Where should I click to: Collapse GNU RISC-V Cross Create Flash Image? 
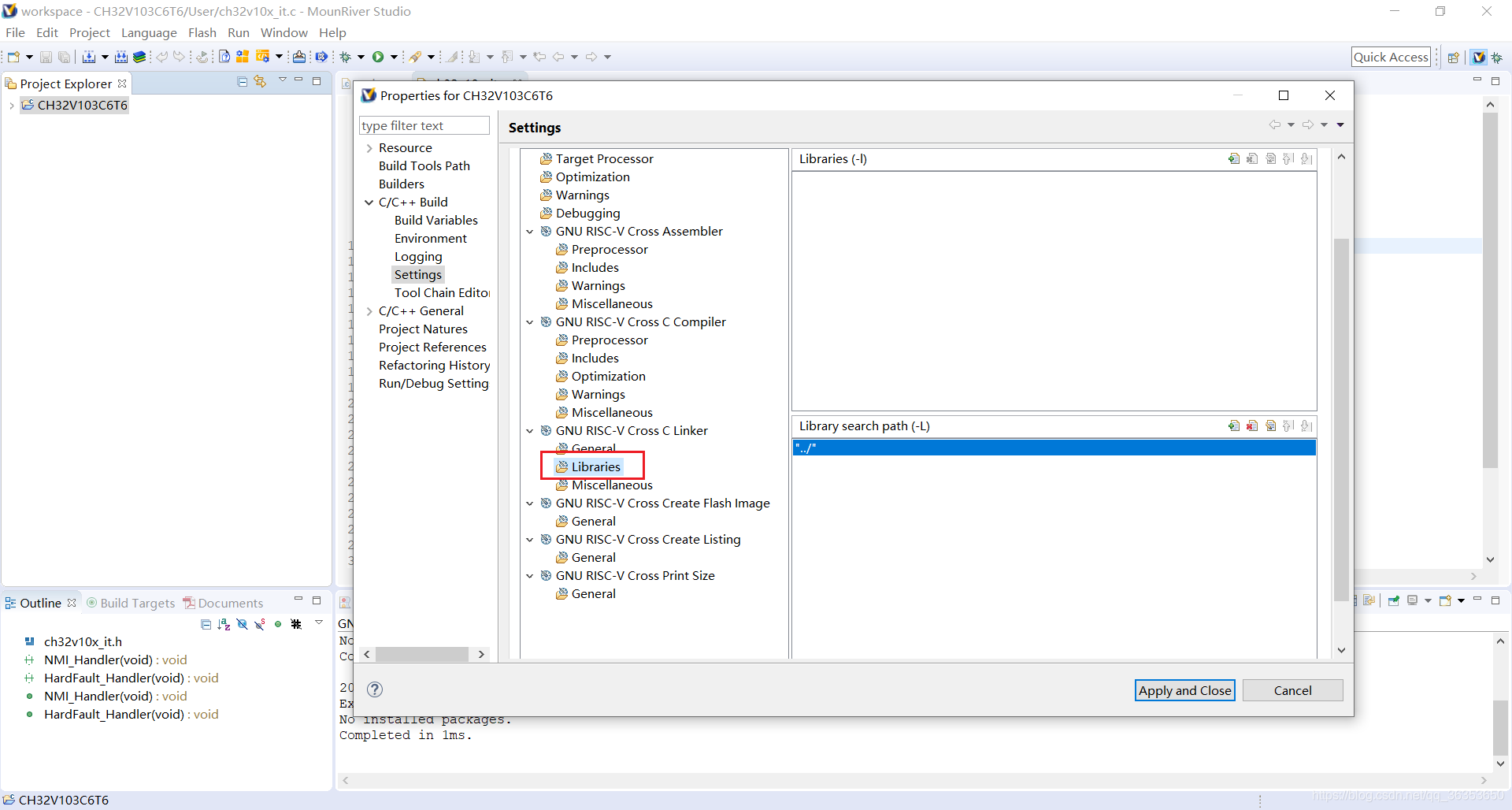530,503
